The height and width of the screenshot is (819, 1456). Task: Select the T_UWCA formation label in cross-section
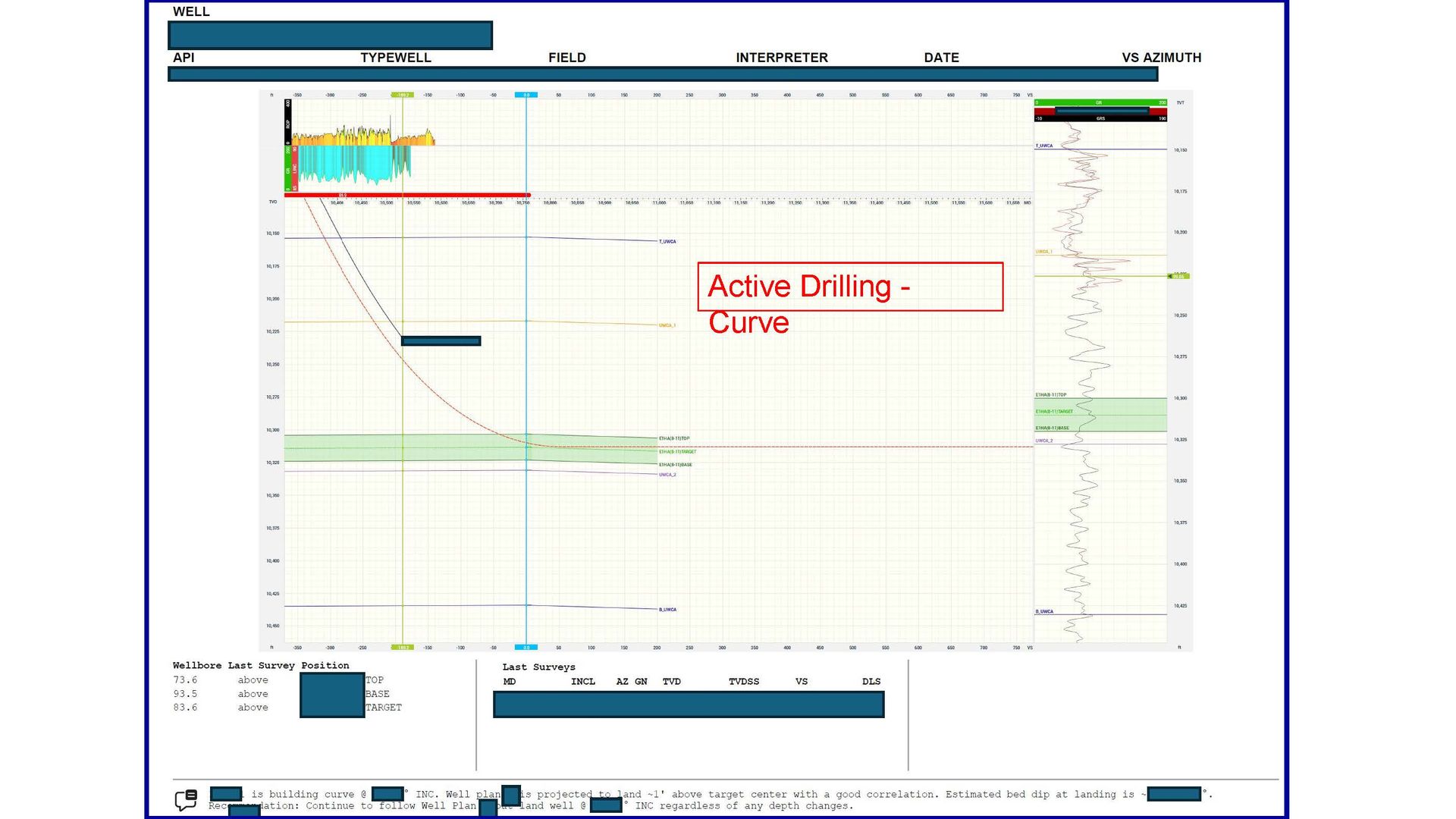667,241
